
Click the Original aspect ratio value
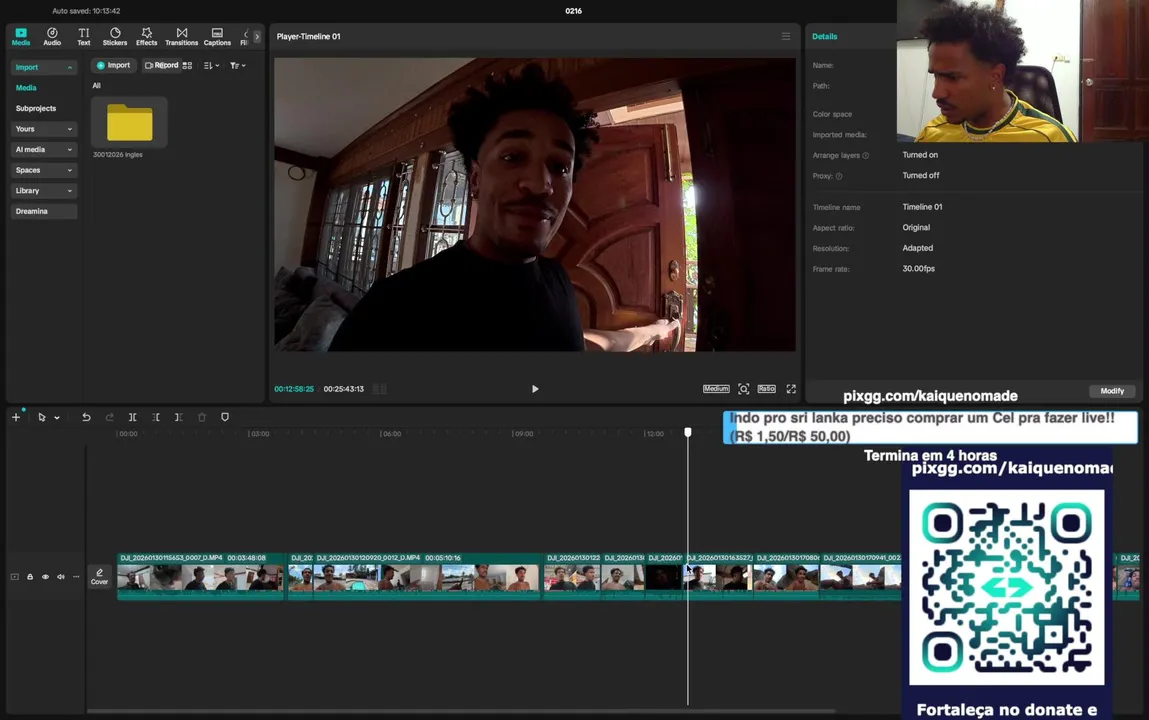point(916,228)
